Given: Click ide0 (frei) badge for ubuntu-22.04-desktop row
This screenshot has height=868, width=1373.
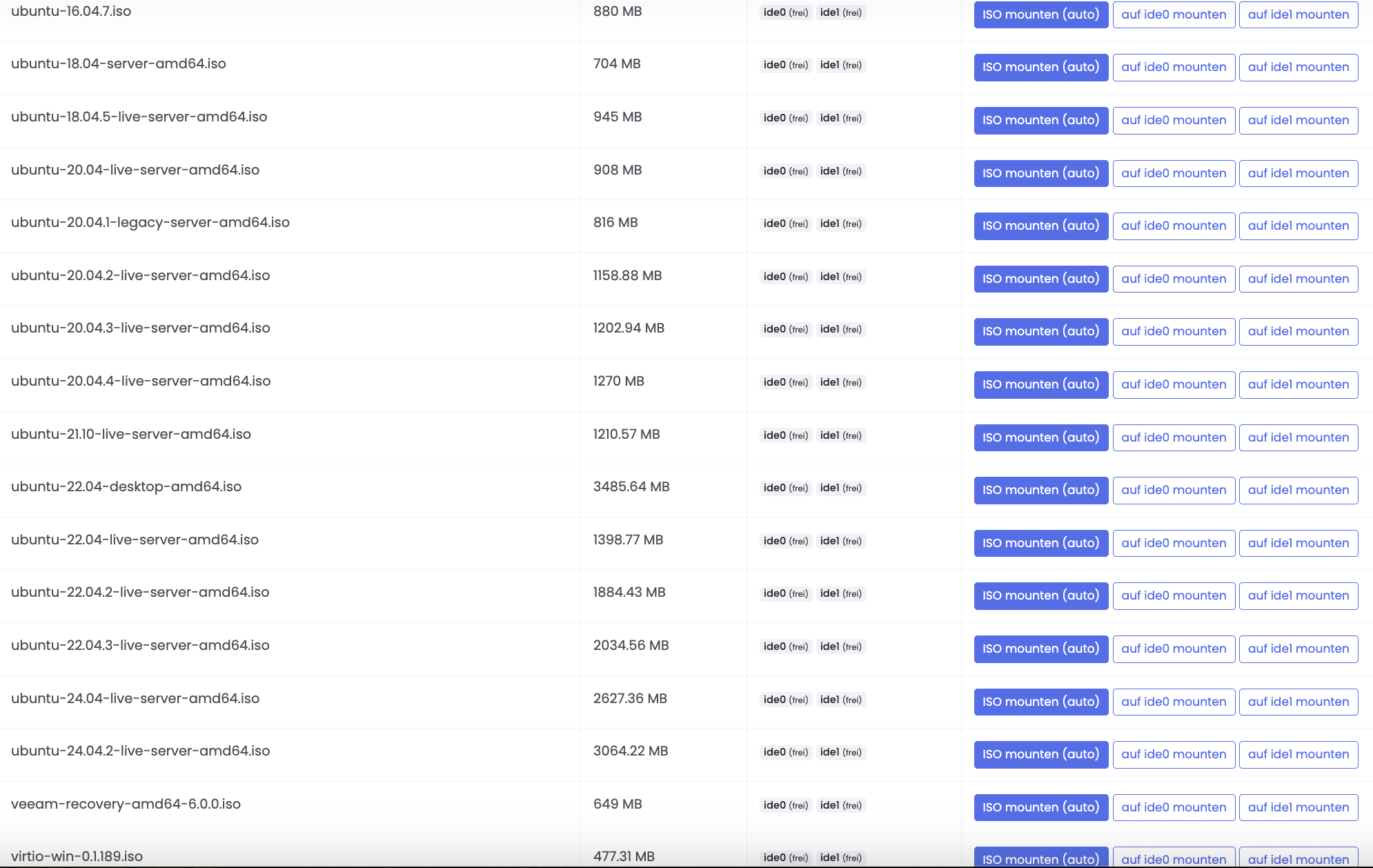Looking at the screenshot, I should 785,488.
